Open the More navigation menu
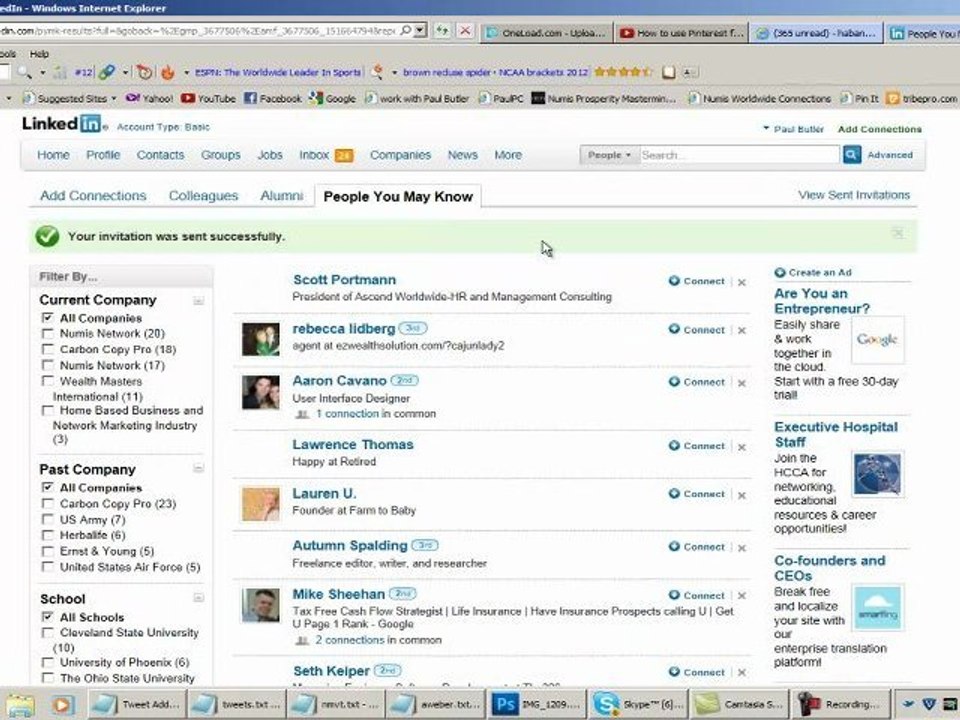 pos(508,155)
